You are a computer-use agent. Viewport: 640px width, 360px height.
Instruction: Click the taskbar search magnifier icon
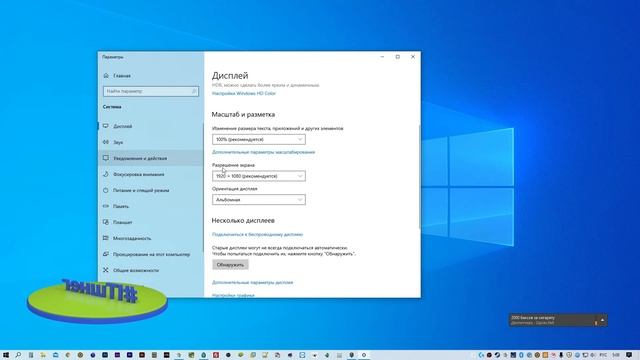[18, 355]
